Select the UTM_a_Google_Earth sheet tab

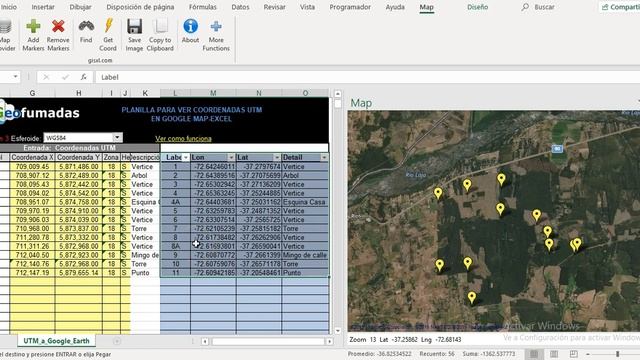[56, 341]
